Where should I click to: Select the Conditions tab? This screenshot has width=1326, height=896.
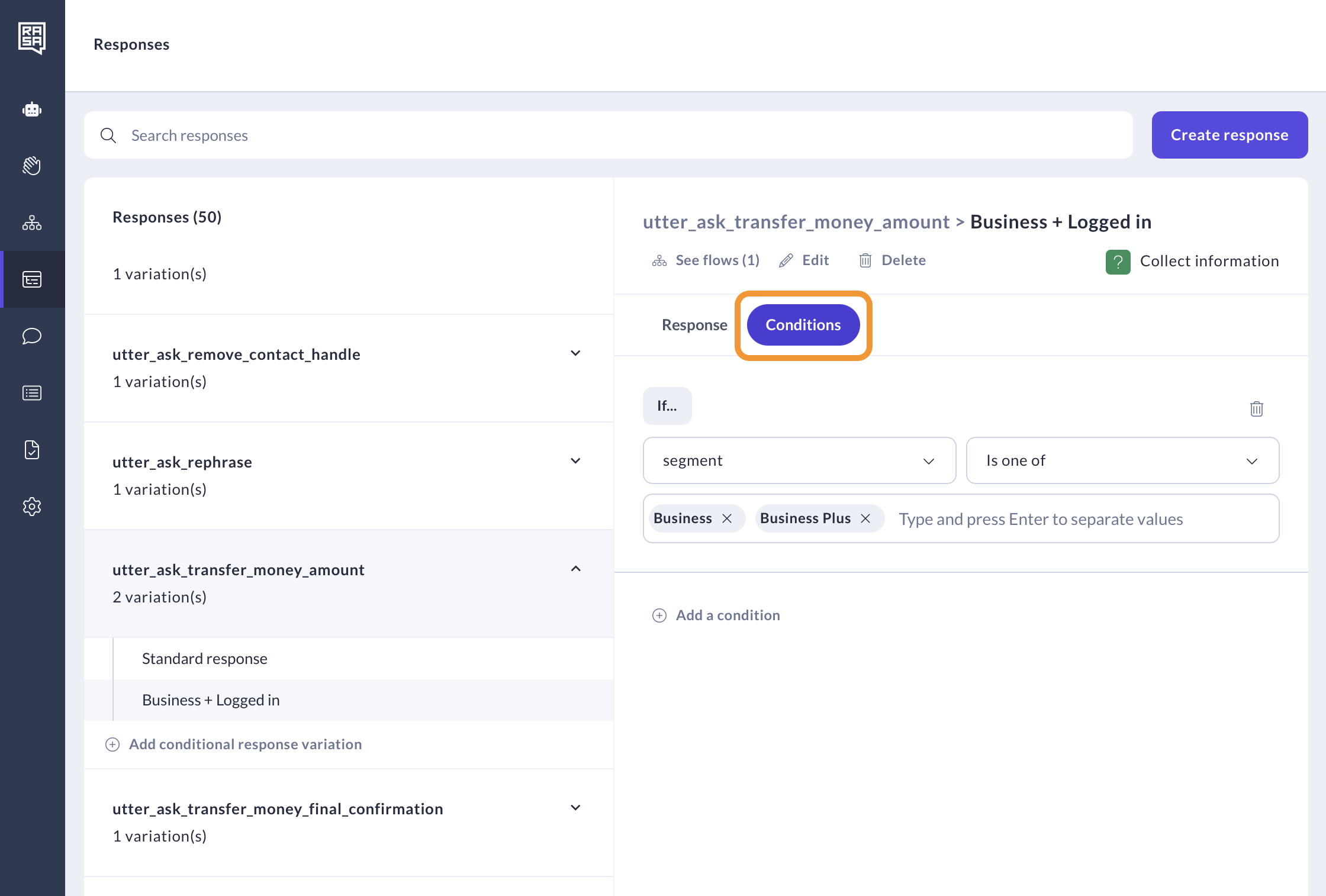803,325
